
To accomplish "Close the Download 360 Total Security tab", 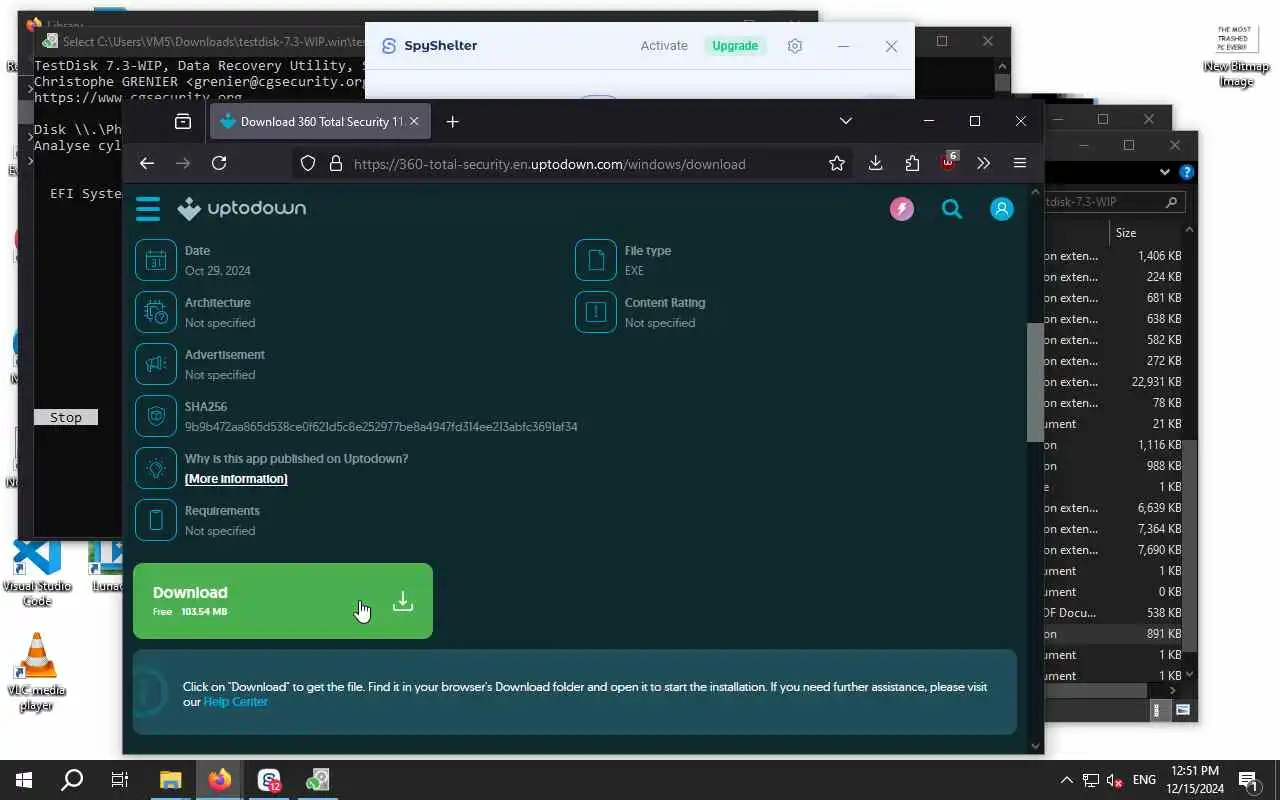I will point(415,121).
